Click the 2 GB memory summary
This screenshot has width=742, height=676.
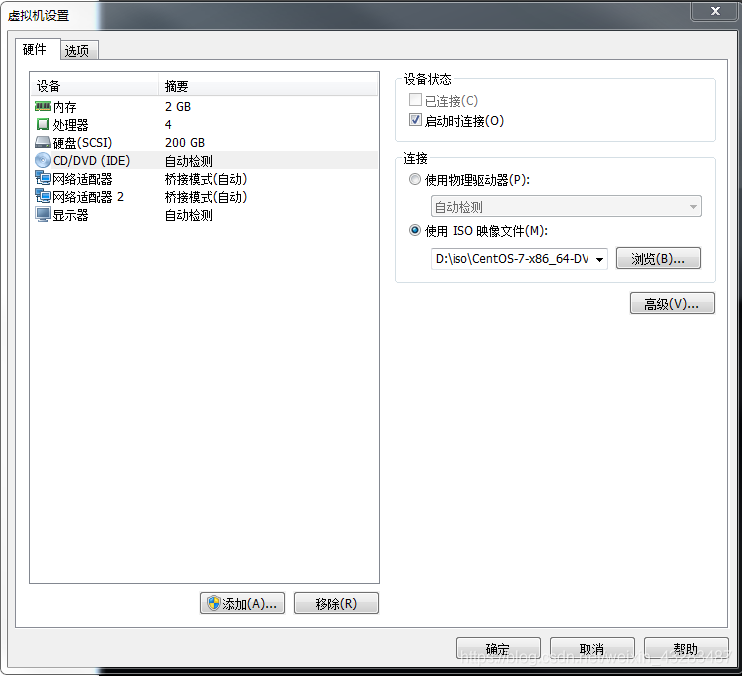point(178,106)
